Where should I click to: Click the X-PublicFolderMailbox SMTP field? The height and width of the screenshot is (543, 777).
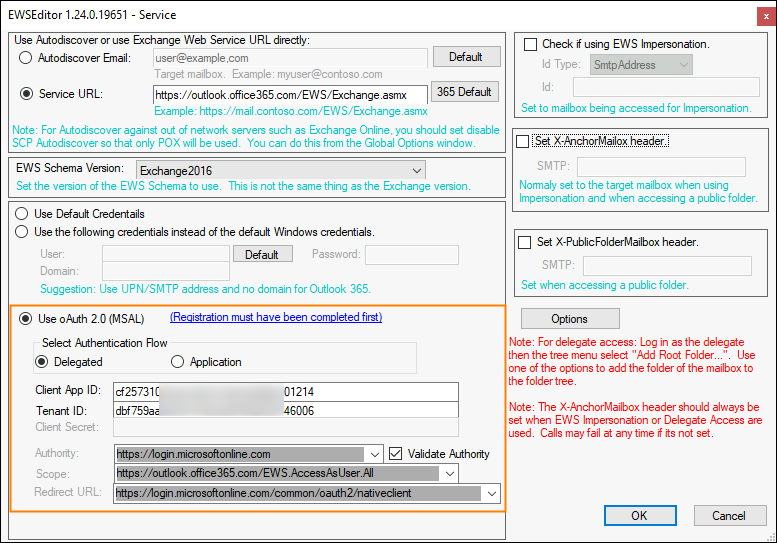point(667,266)
